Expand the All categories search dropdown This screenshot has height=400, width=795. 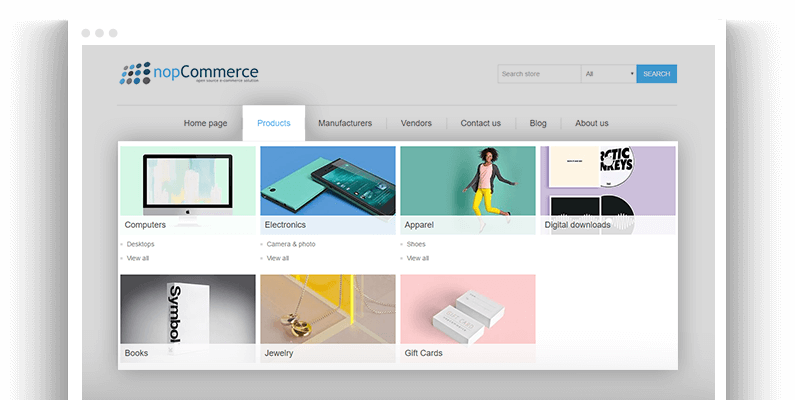click(609, 74)
